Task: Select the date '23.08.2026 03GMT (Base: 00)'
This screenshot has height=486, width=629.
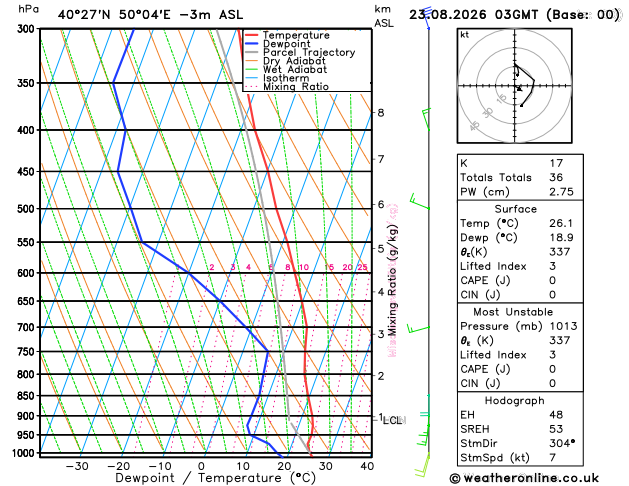Action: 514,15
